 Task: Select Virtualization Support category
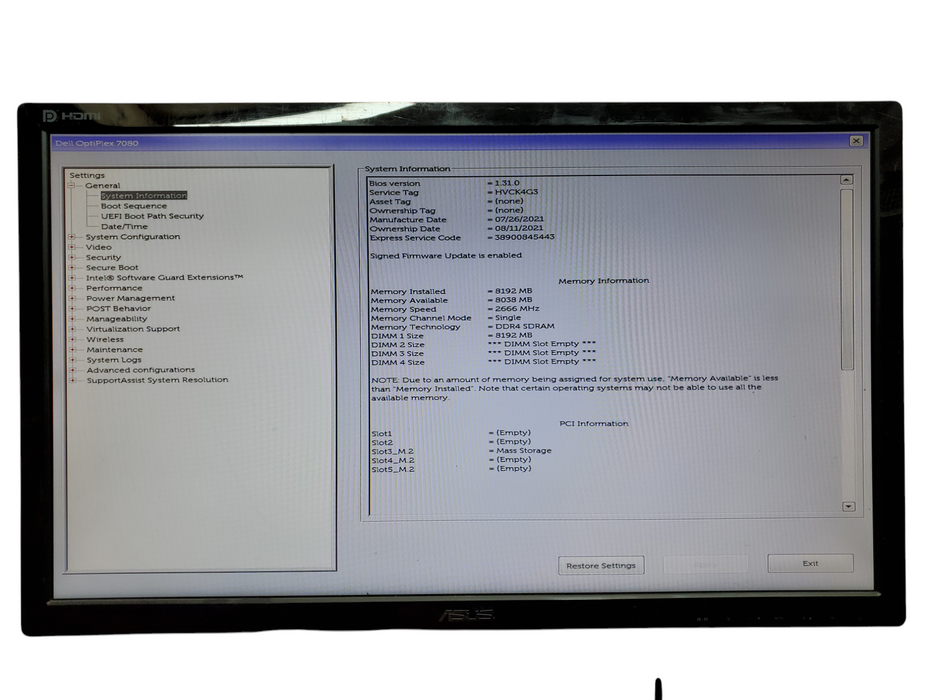(133, 329)
